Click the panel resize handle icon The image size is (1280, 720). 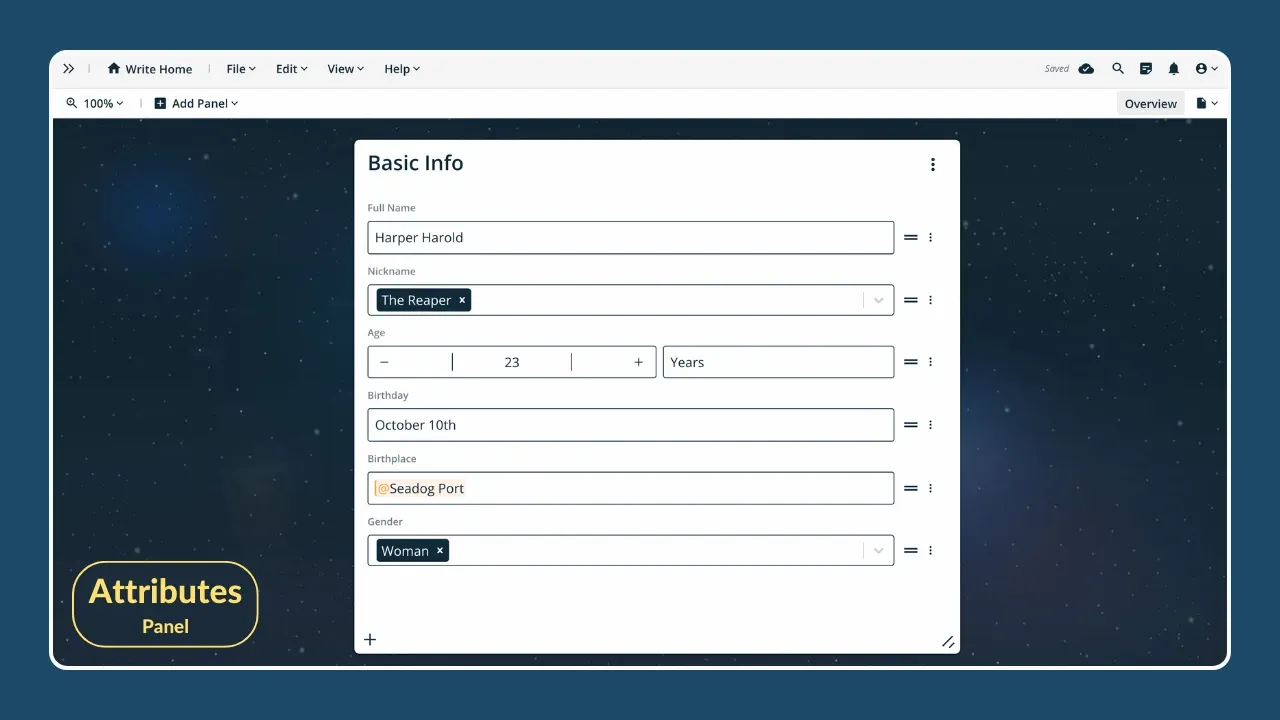coord(947,642)
